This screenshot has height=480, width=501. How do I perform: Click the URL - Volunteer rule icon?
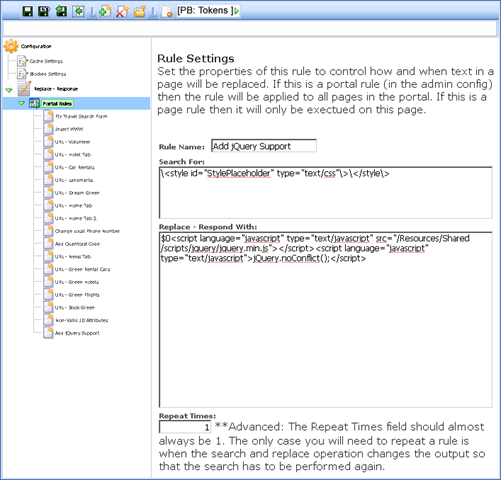(x=48, y=141)
